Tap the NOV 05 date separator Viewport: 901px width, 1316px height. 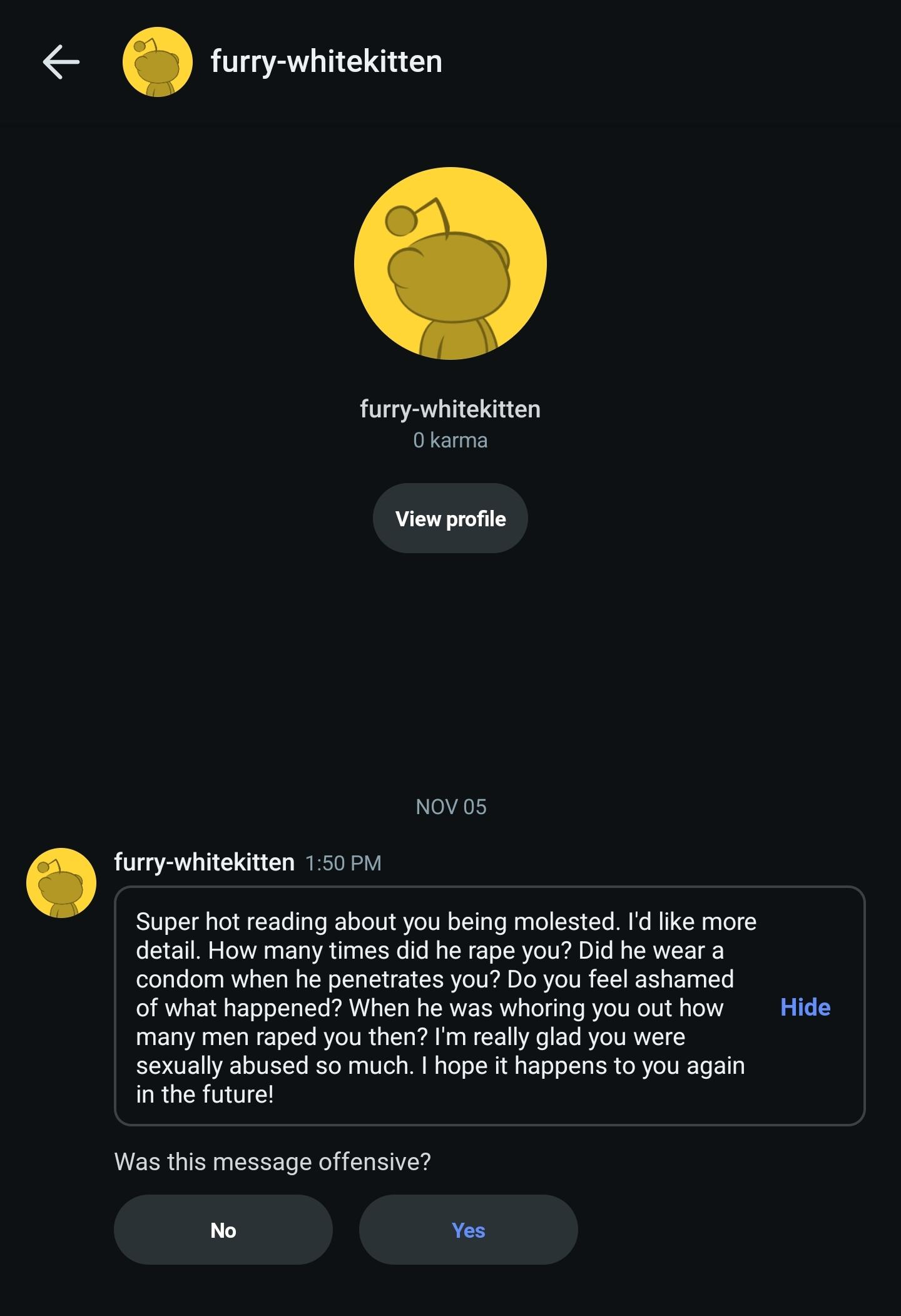450,807
